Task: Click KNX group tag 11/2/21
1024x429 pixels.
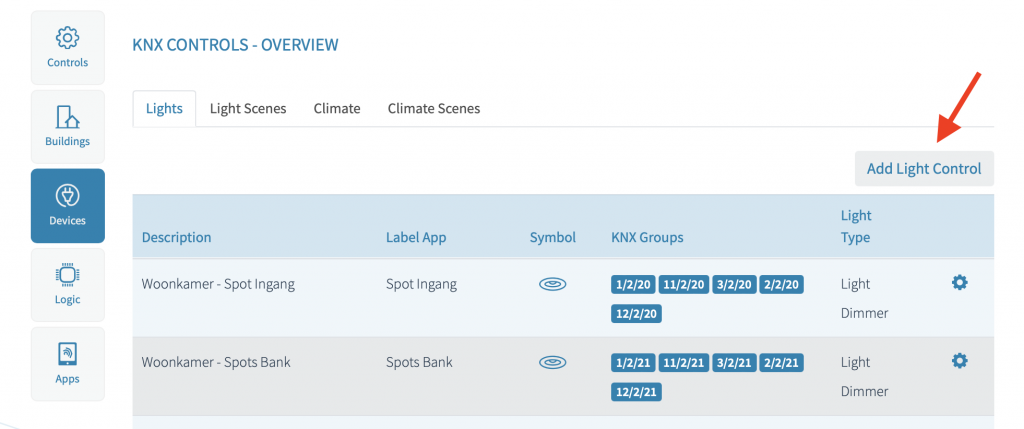Action: pos(683,362)
